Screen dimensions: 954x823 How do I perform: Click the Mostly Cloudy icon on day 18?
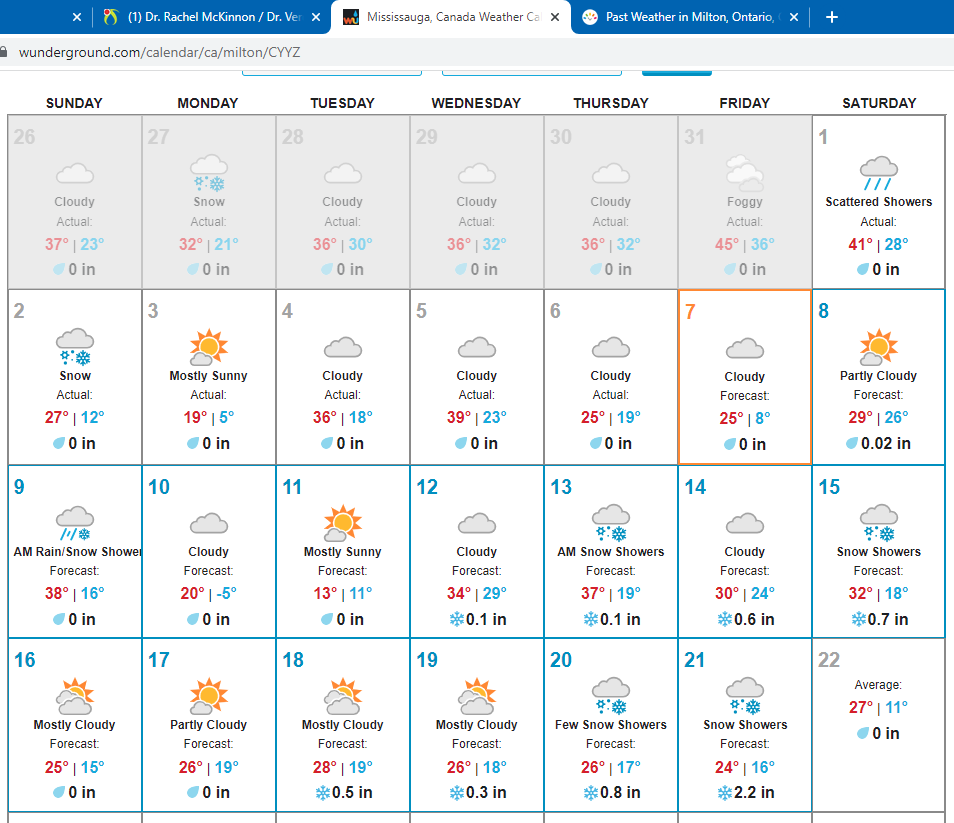pos(343,696)
